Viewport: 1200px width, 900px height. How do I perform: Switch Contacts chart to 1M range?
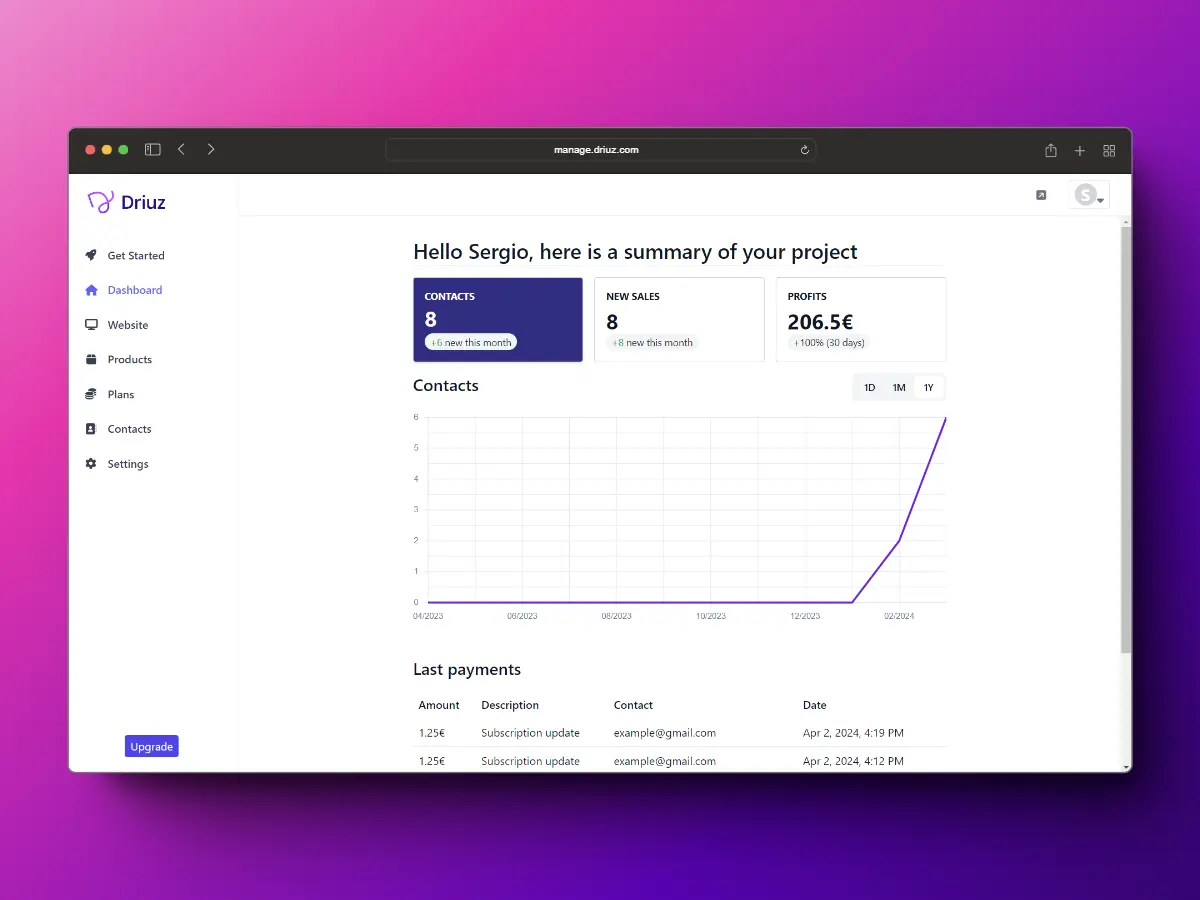point(899,388)
